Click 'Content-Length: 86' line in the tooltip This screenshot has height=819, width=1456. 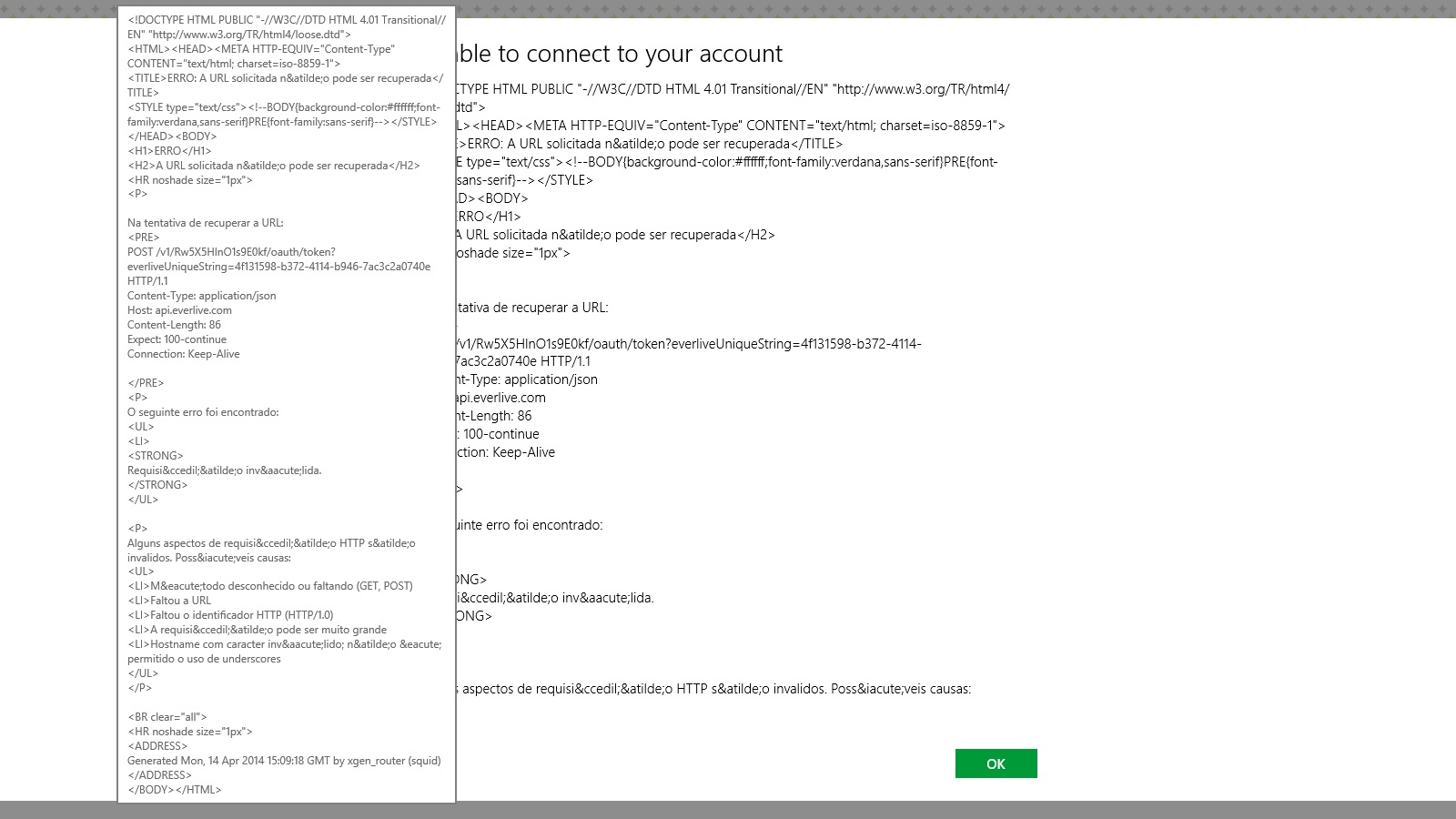pos(174,325)
